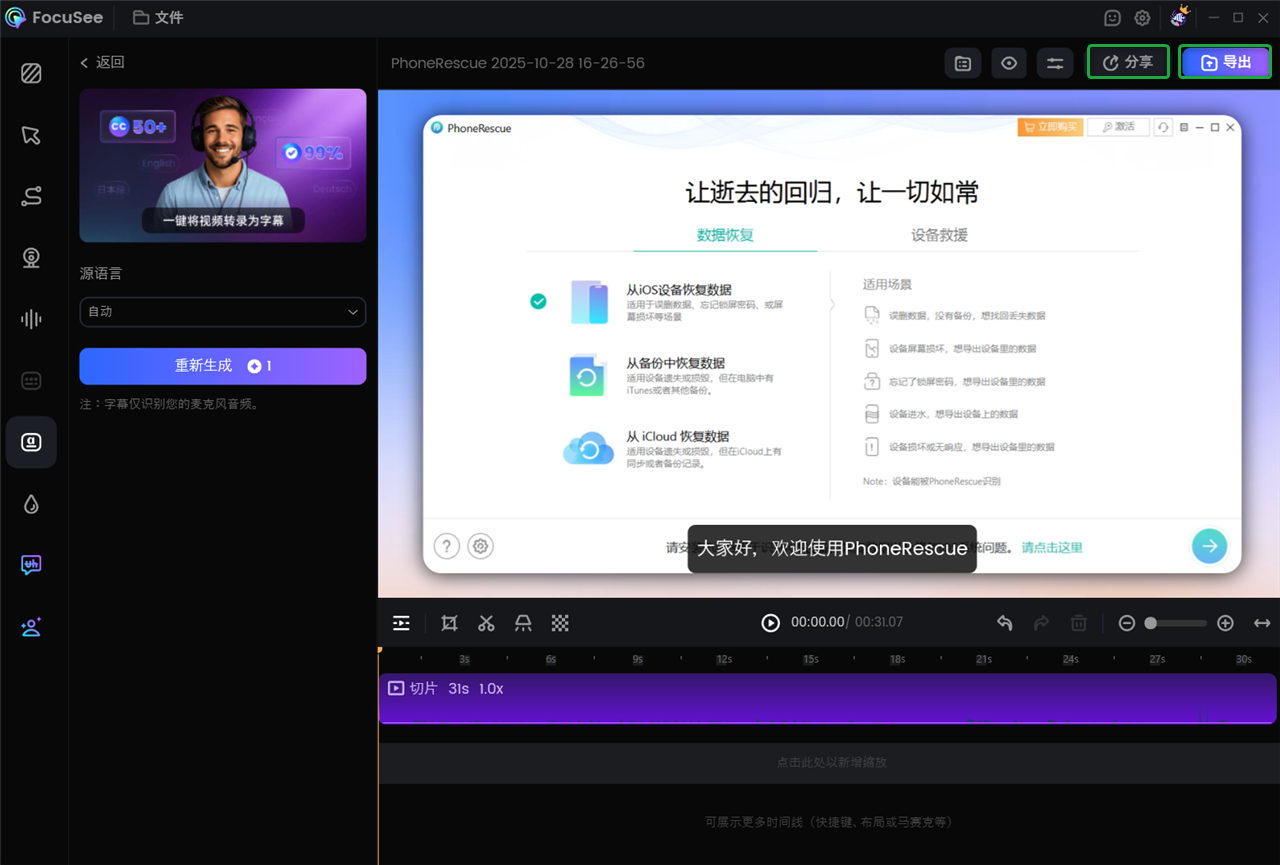Expand the 源语言 dropdown set to 自动

coord(223,312)
